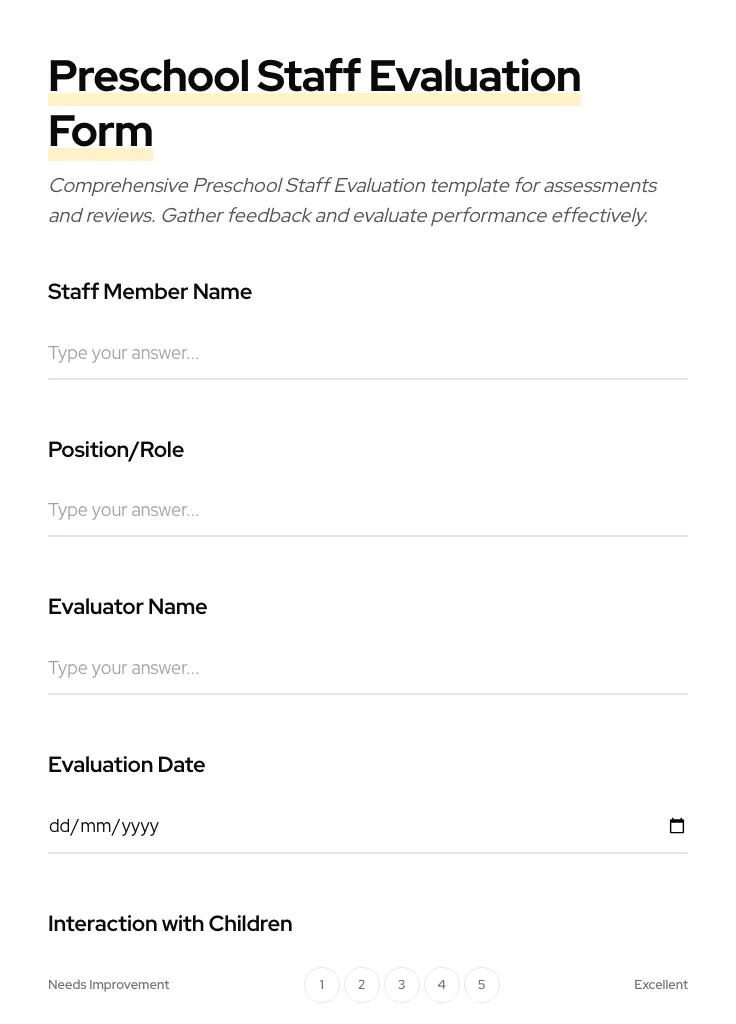
Task: Select rating 2 for Interaction with Children
Action: click(x=361, y=984)
